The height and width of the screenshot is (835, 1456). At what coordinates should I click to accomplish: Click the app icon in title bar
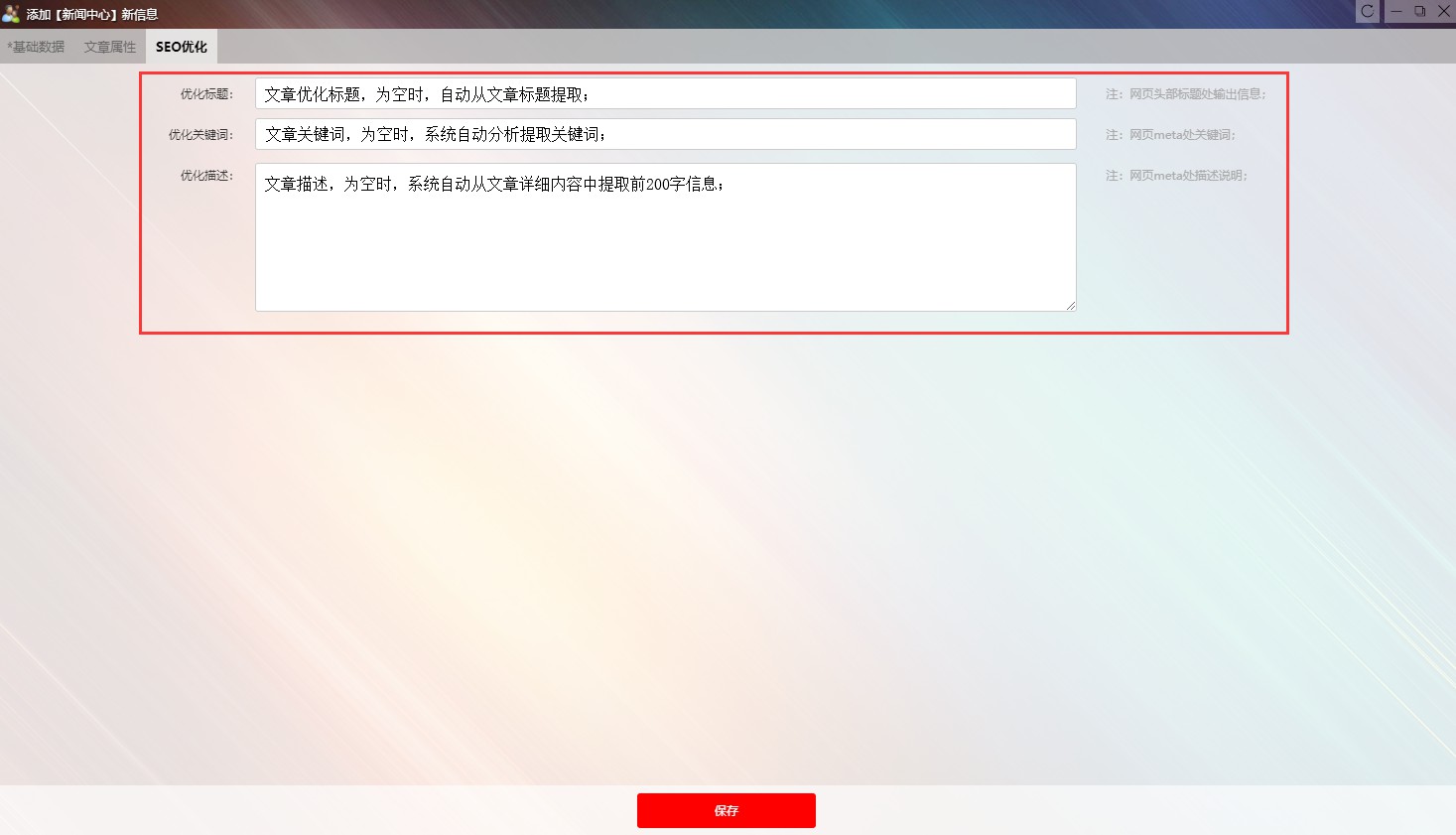(x=11, y=14)
